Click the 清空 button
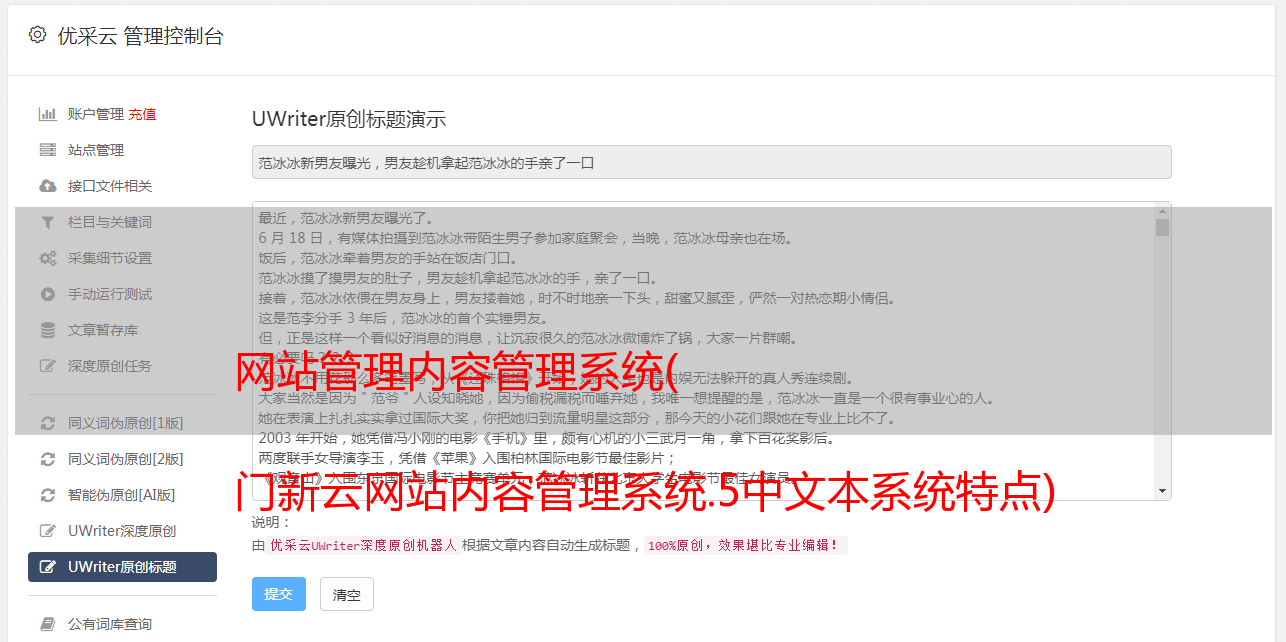The height and width of the screenshot is (642, 1286). pyautogui.click(x=347, y=594)
